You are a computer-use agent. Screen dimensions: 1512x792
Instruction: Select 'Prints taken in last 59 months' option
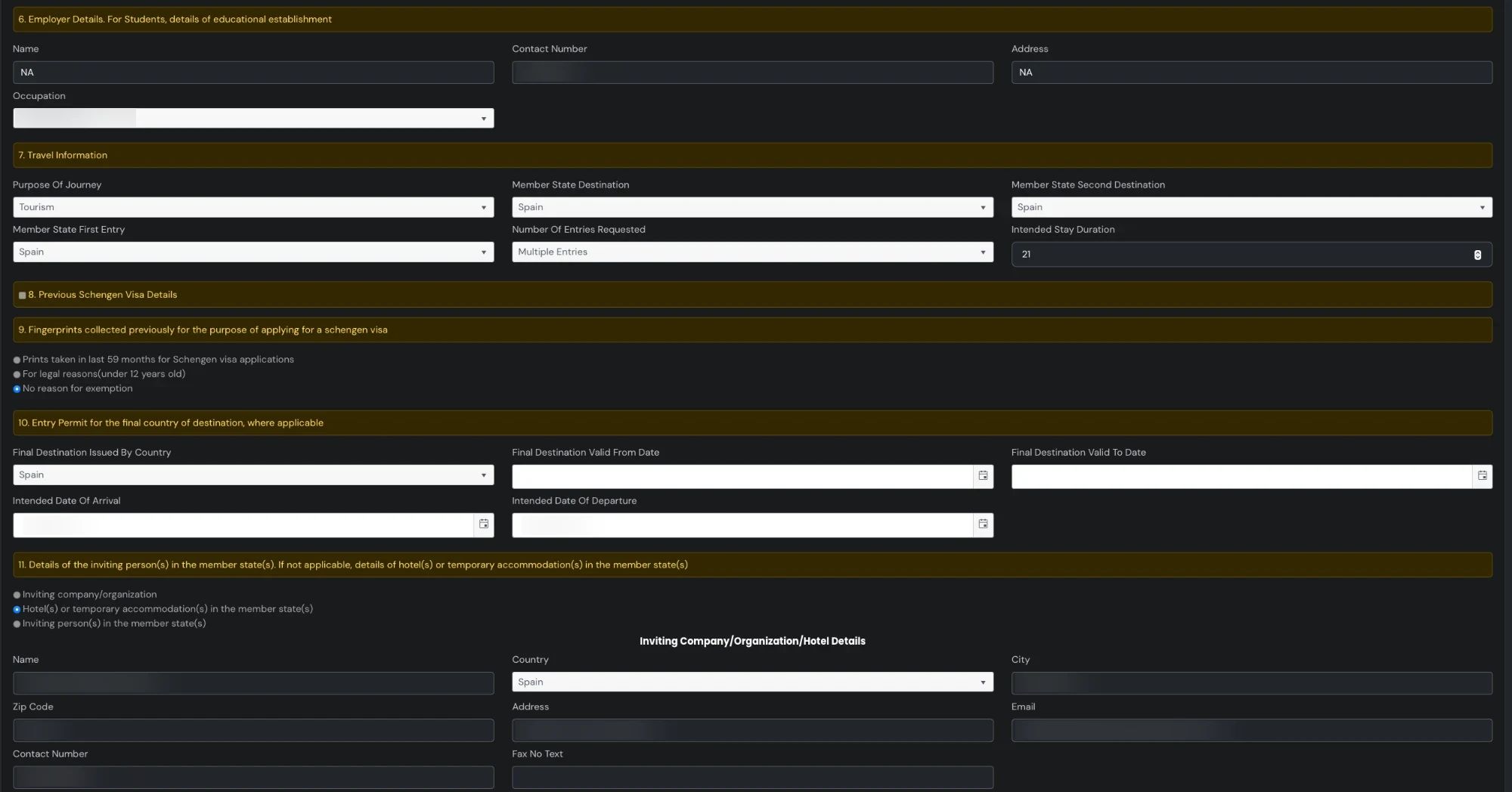click(17, 360)
